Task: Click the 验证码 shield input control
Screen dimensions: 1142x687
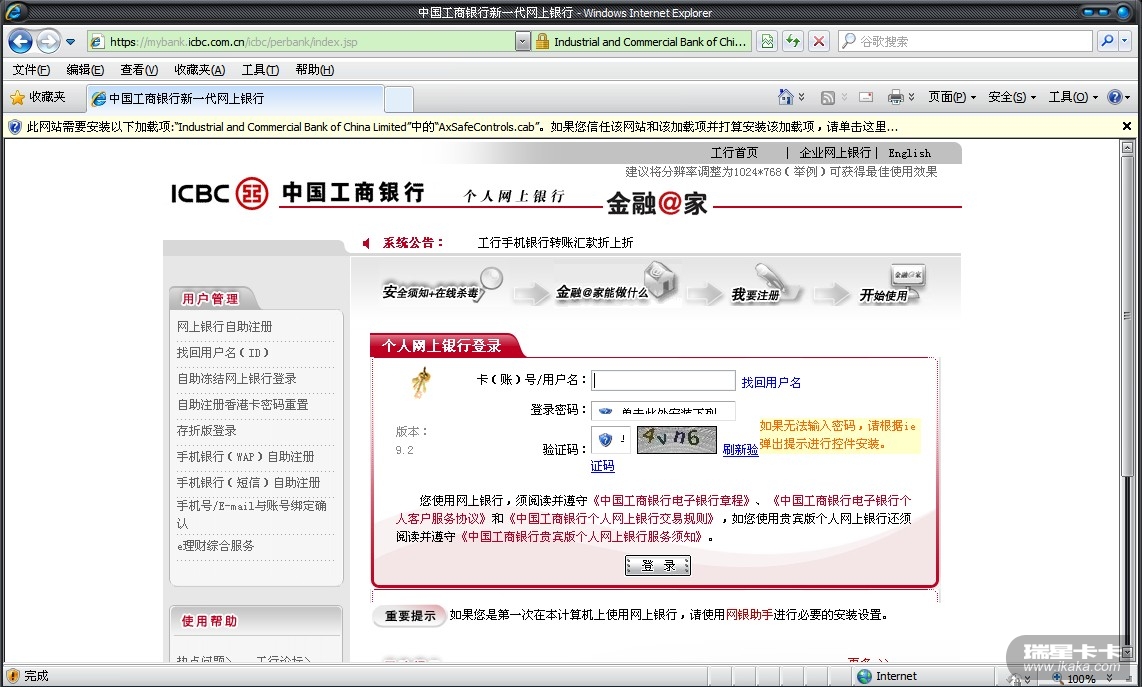Action: coord(612,440)
